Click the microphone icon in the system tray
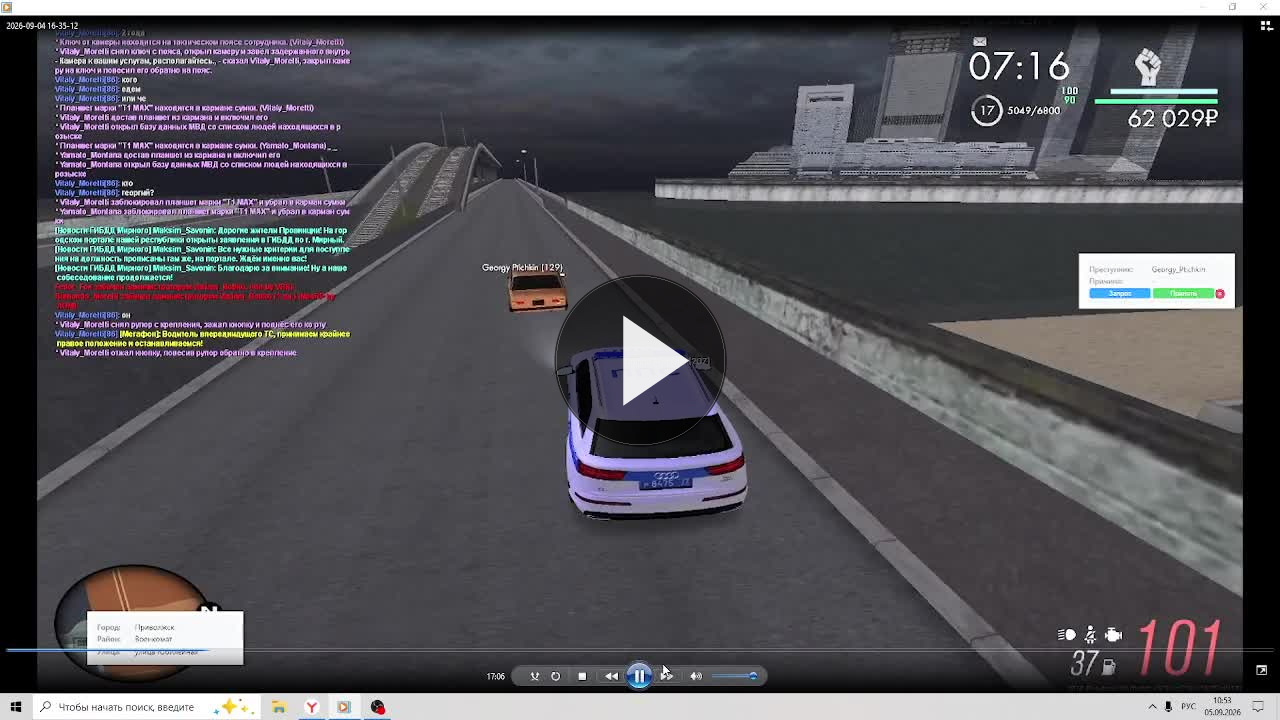Image resolution: width=1280 pixels, height=720 pixels. 1168,707
